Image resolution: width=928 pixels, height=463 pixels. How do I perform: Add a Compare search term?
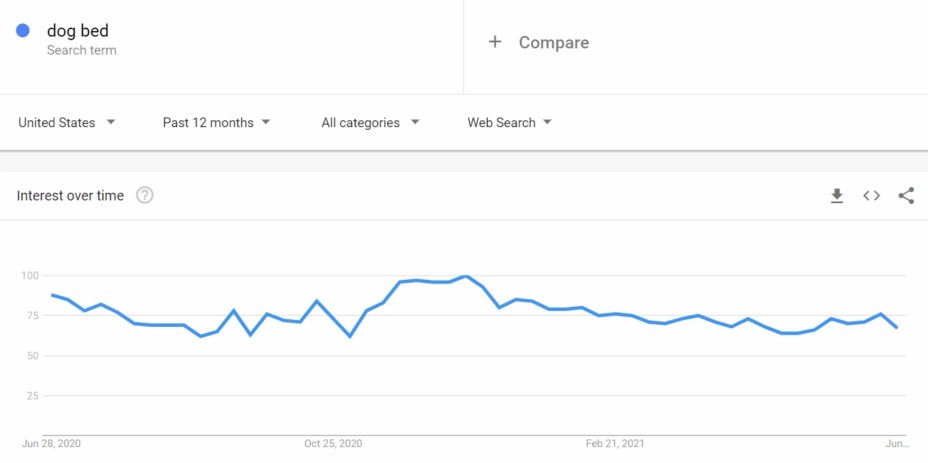pyautogui.click(x=553, y=43)
